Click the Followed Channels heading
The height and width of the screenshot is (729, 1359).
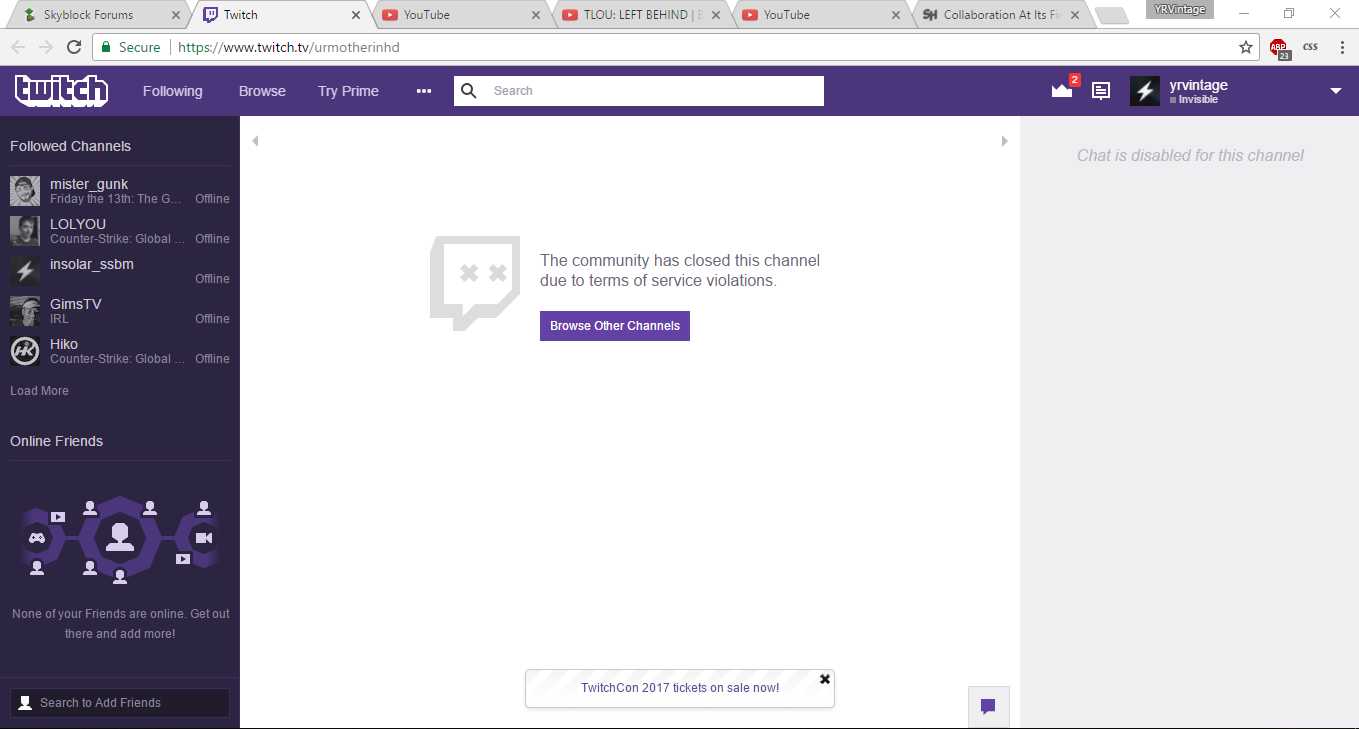(70, 146)
